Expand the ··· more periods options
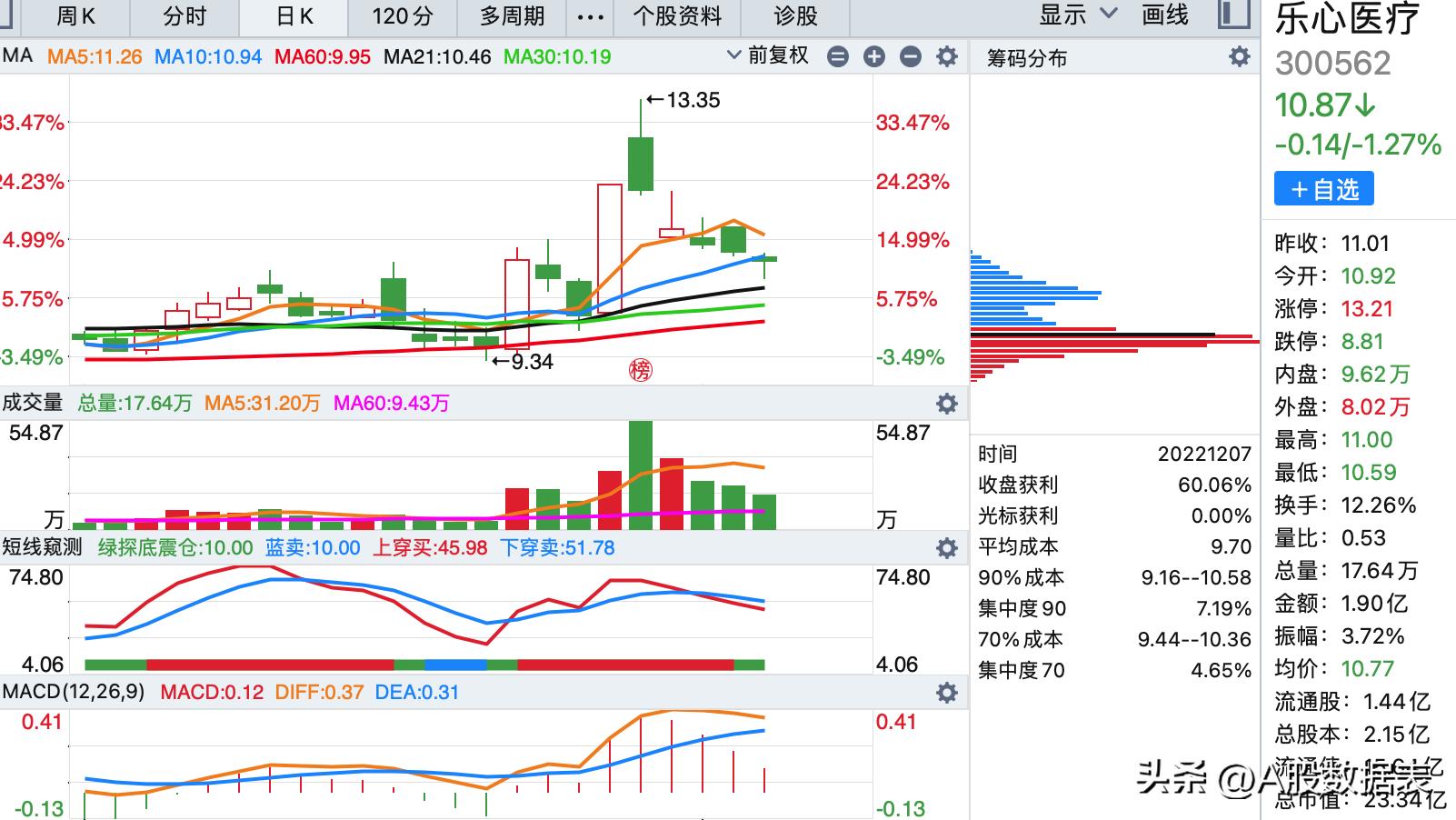 click(x=589, y=16)
